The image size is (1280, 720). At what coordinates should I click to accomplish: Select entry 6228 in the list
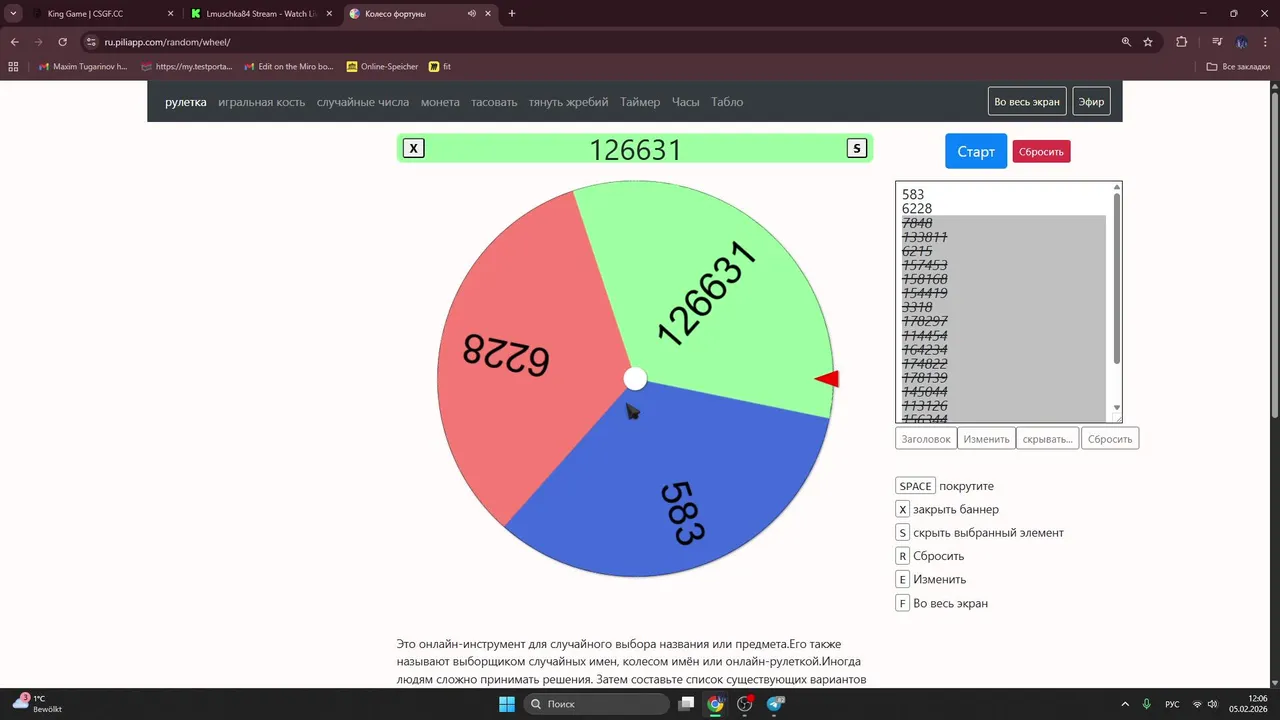pyautogui.click(x=917, y=209)
